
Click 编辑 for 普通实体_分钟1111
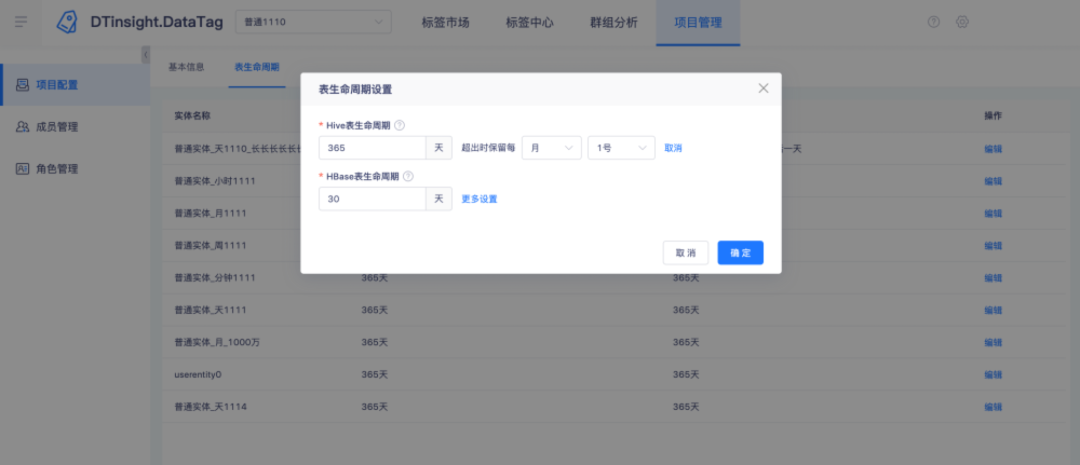click(x=993, y=278)
